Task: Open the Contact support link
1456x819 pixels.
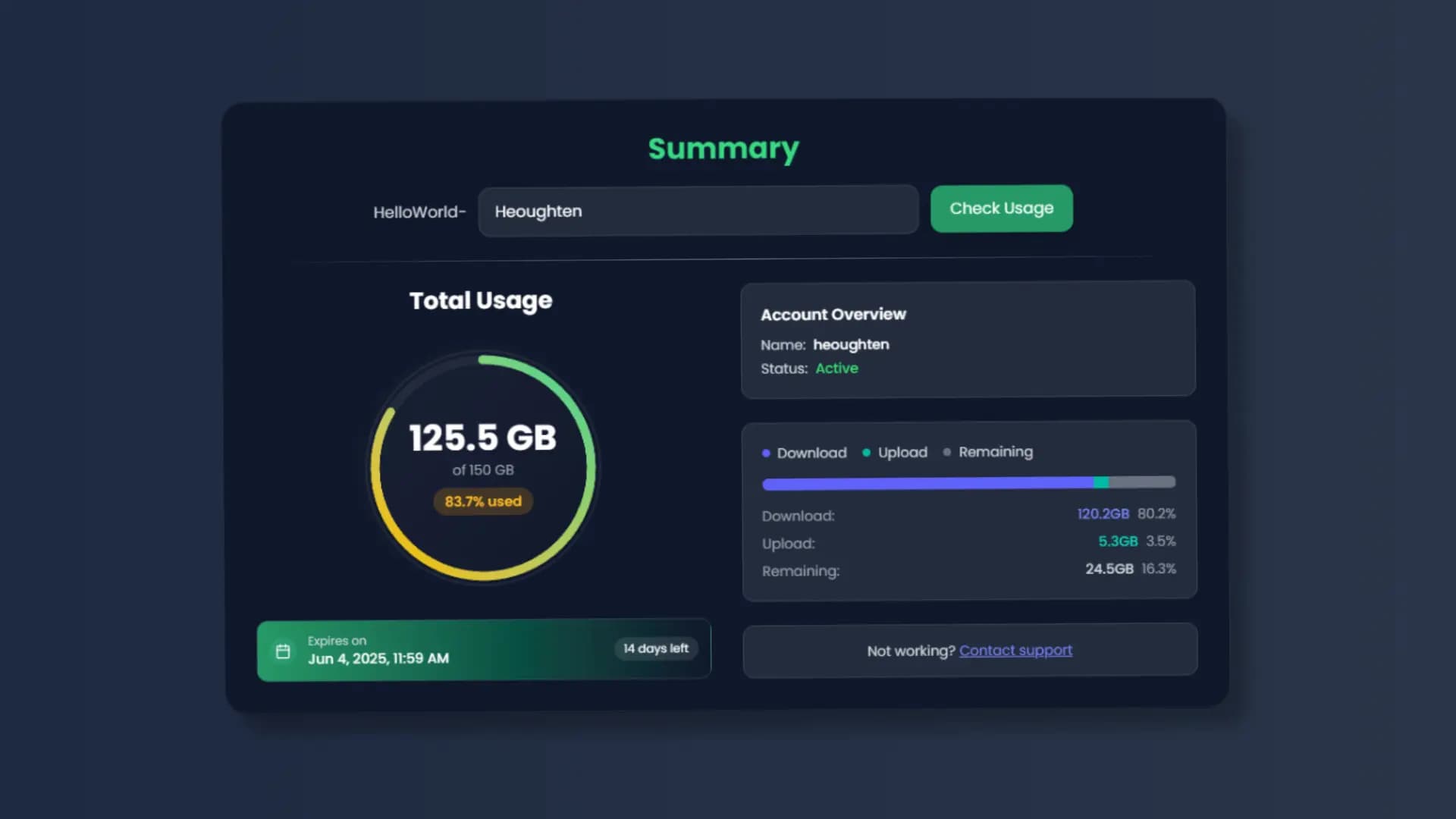Action: point(1015,651)
